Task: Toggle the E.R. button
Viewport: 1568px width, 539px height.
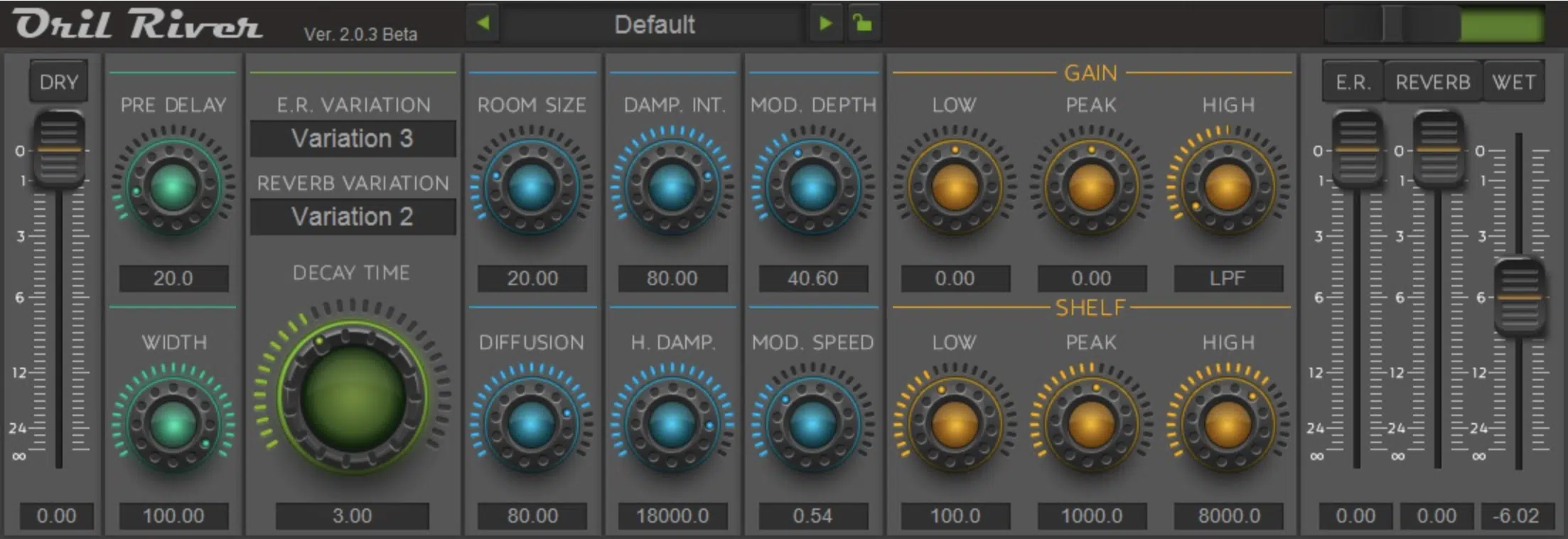Action: point(1353,82)
